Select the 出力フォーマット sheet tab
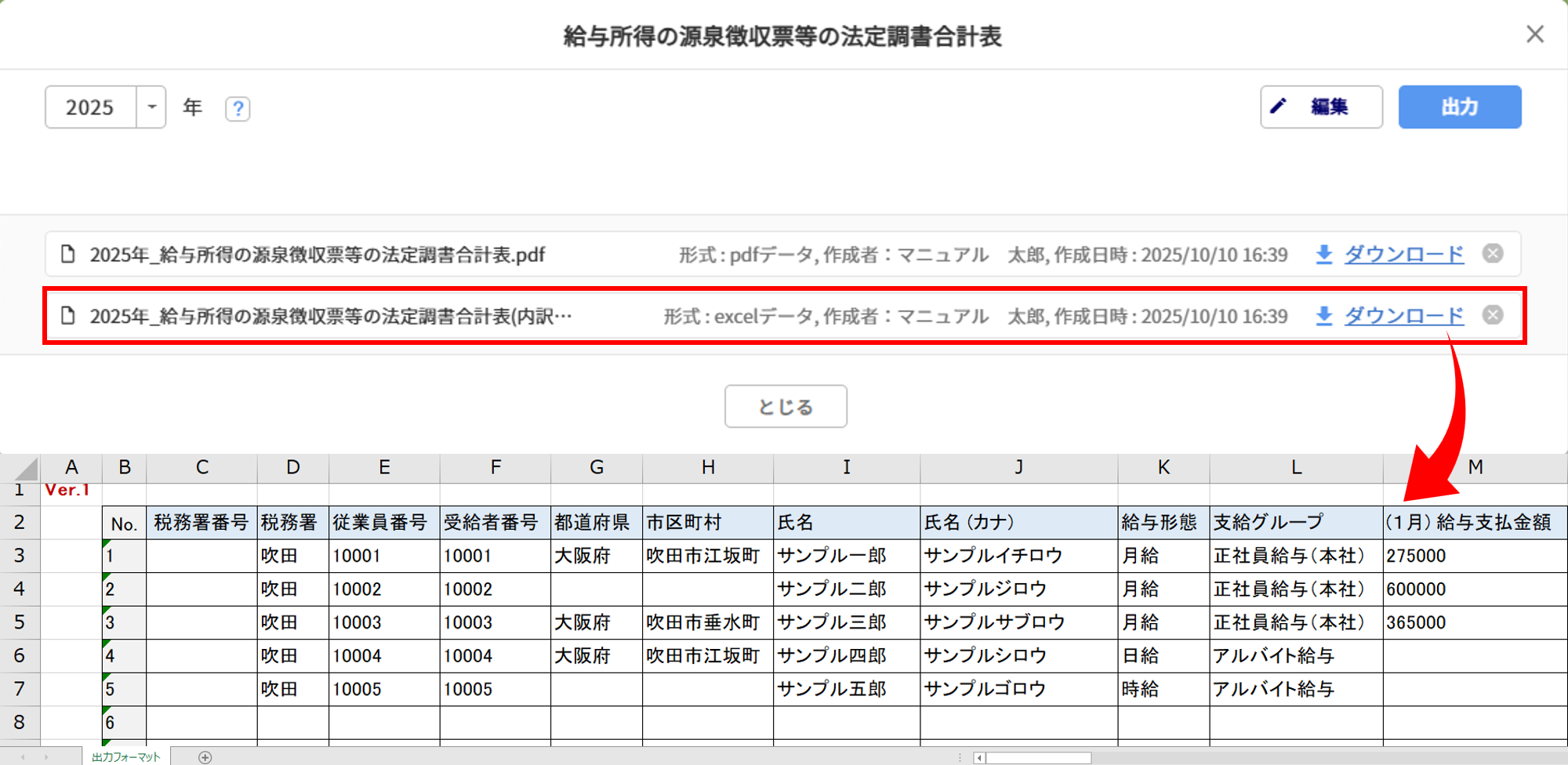Image resolution: width=1568 pixels, height=765 pixels. click(x=125, y=756)
